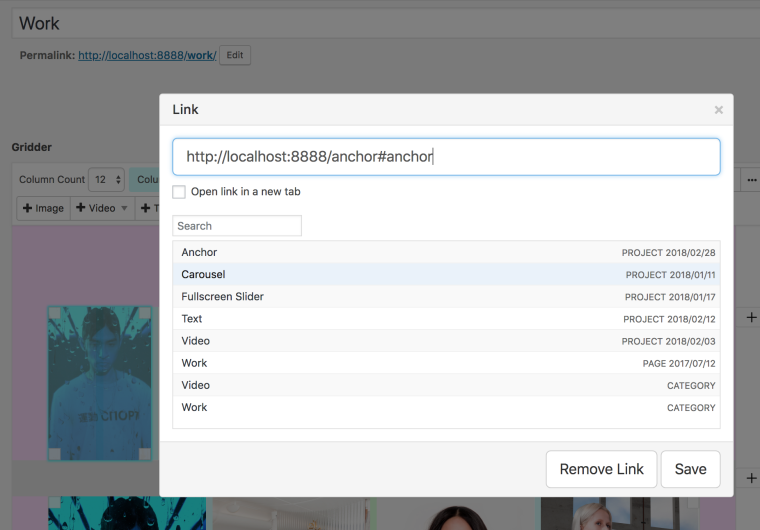Image resolution: width=760 pixels, height=530 pixels.
Task: Save the link
Action: click(690, 469)
